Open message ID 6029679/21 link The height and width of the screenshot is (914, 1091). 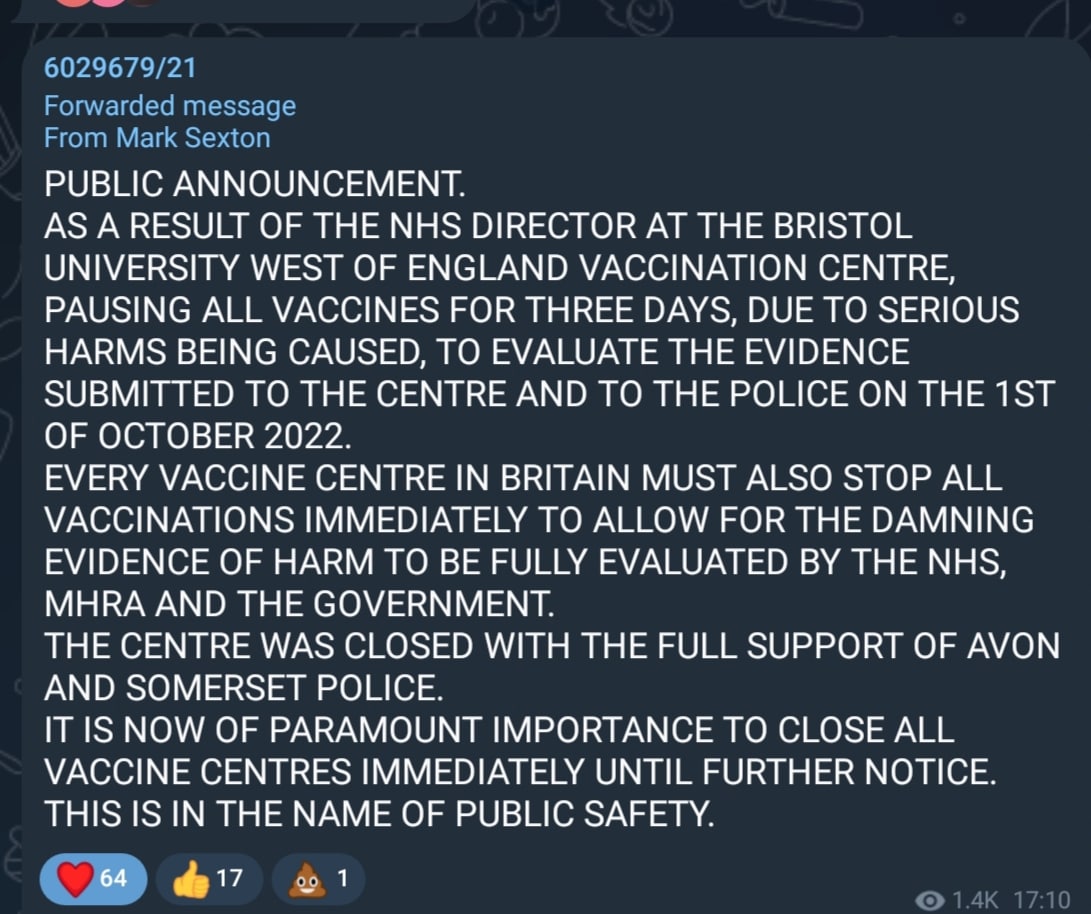pos(120,68)
